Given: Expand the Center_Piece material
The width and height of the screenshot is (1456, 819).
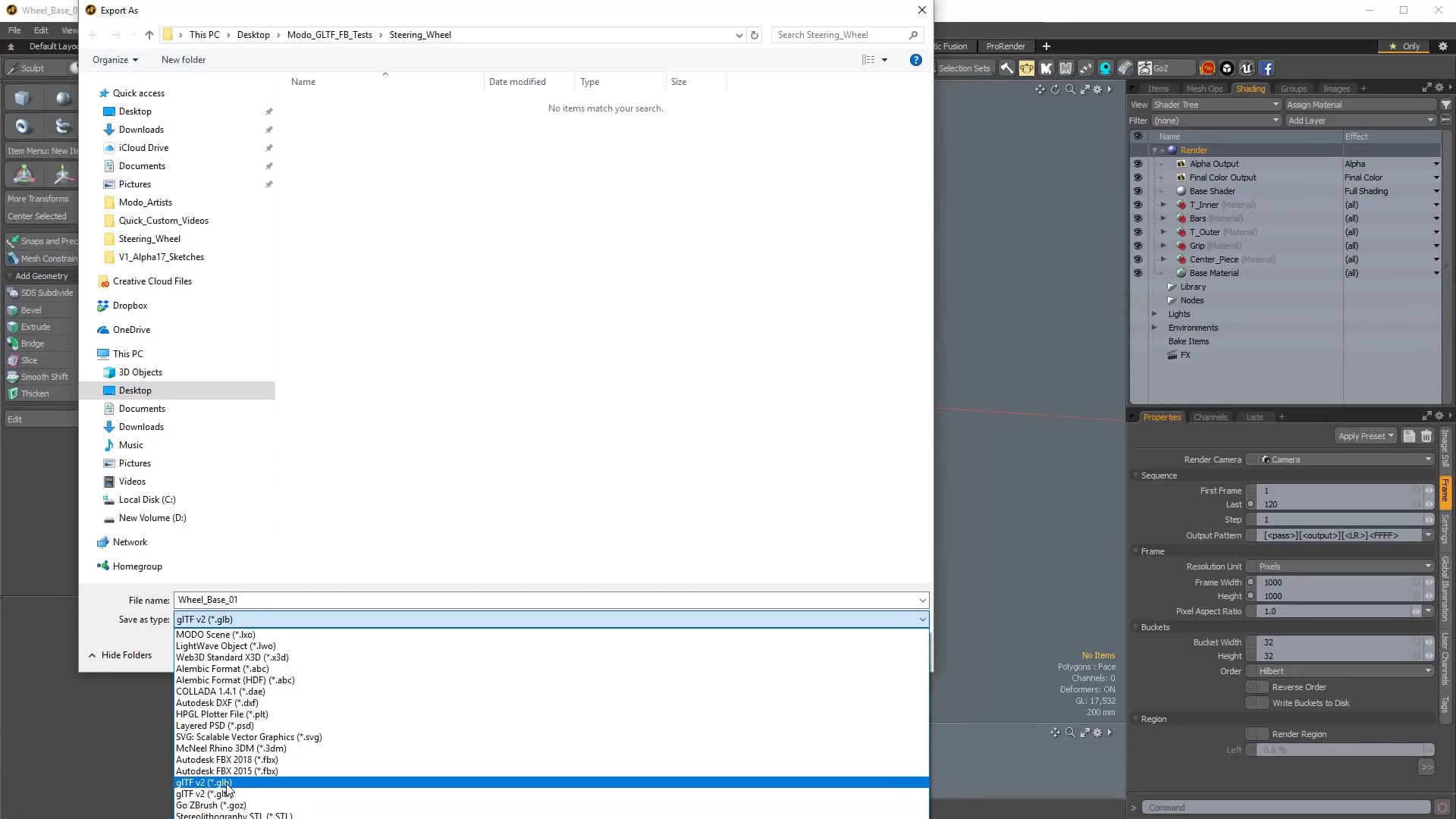Looking at the screenshot, I should tap(1163, 259).
